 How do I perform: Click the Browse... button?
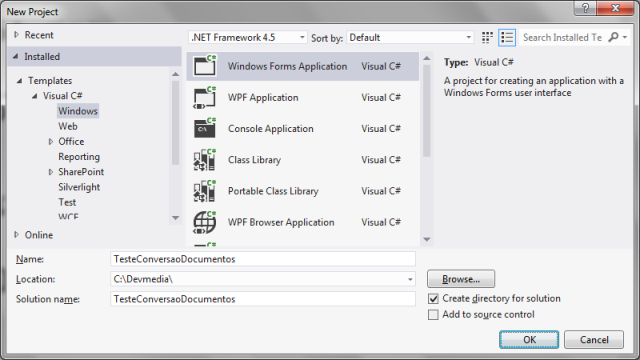461,279
